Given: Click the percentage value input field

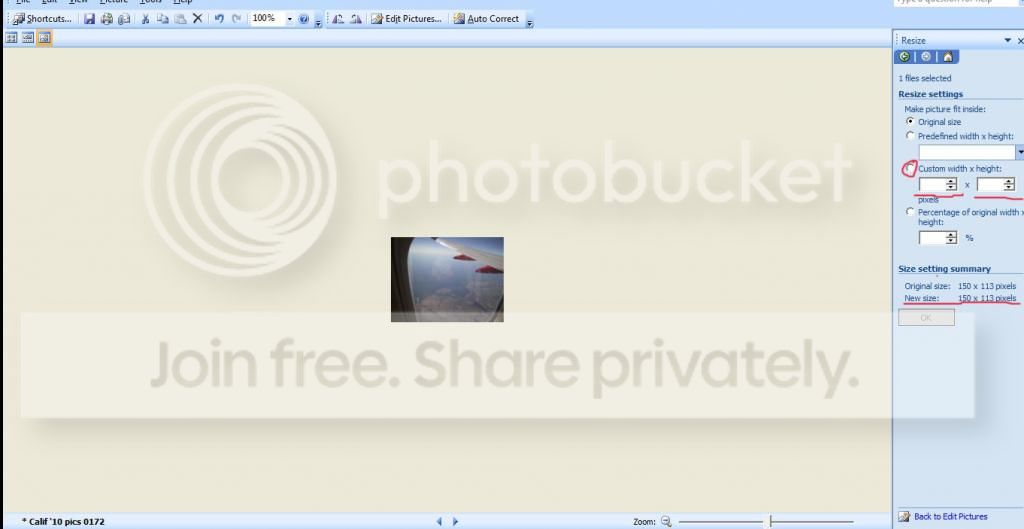Looking at the screenshot, I should [932, 238].
